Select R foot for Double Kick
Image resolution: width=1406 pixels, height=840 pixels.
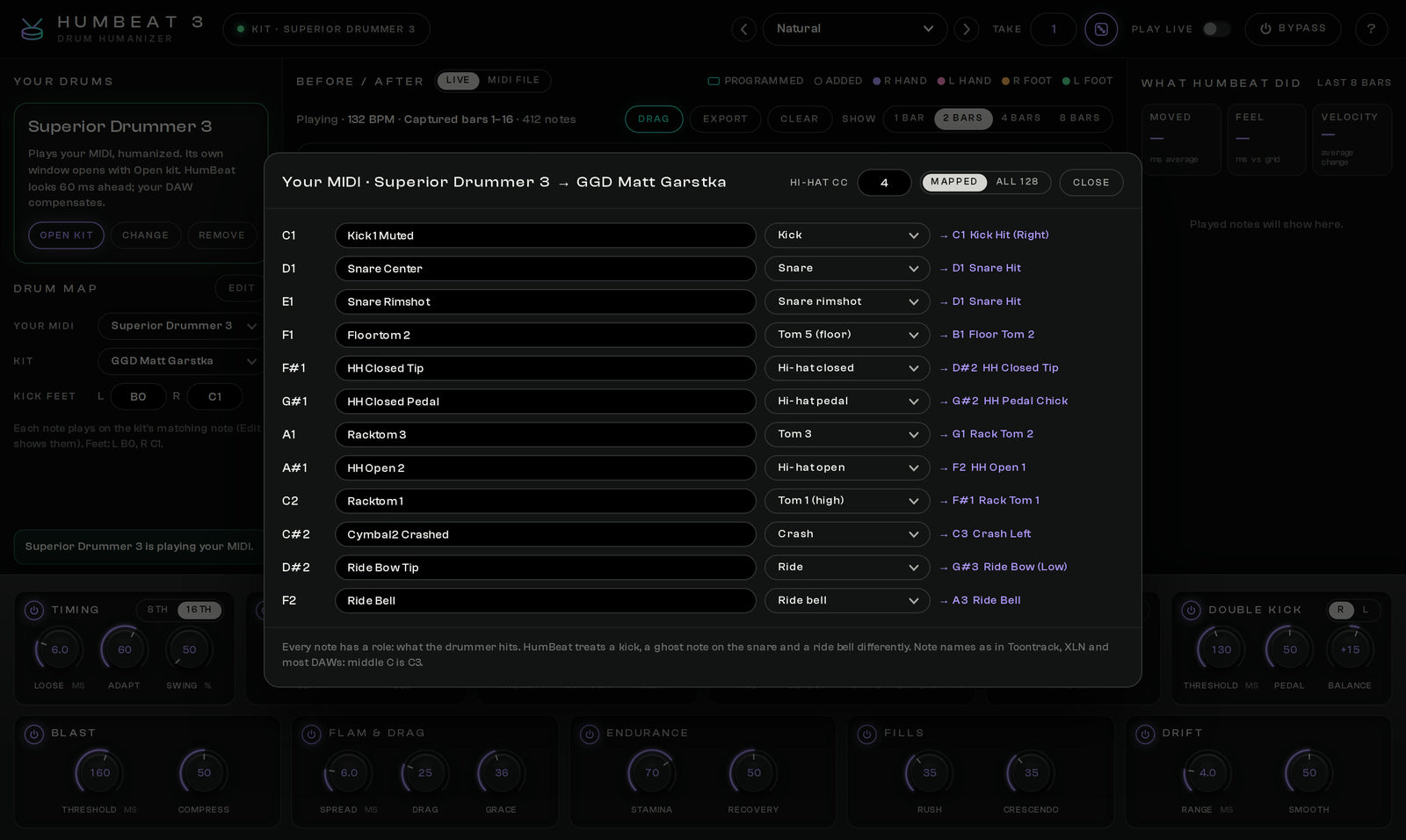(x=1340, y=610)
